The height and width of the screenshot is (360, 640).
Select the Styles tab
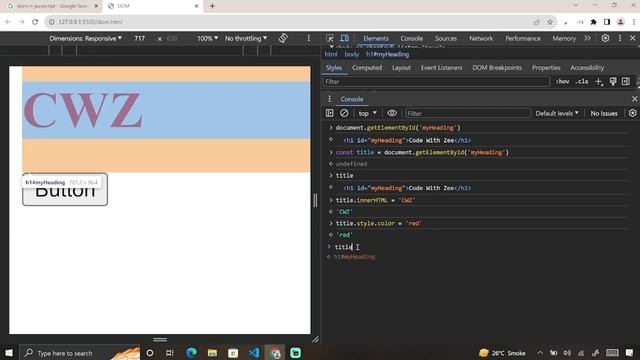tap(334, 68)
